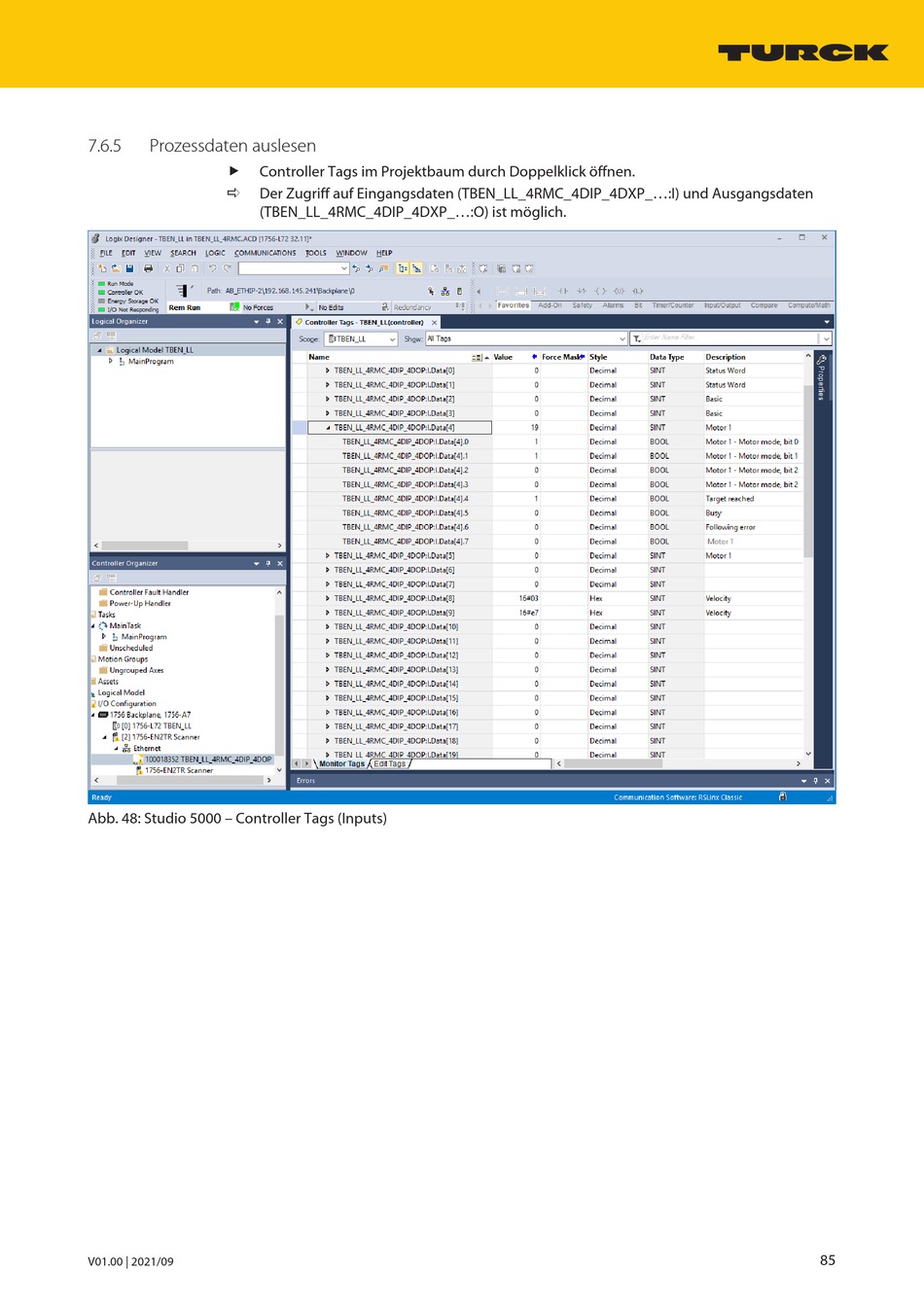The image size is (924, 1306).
Task: Click the lock icon in status bar
Action: tap(783, 797)
